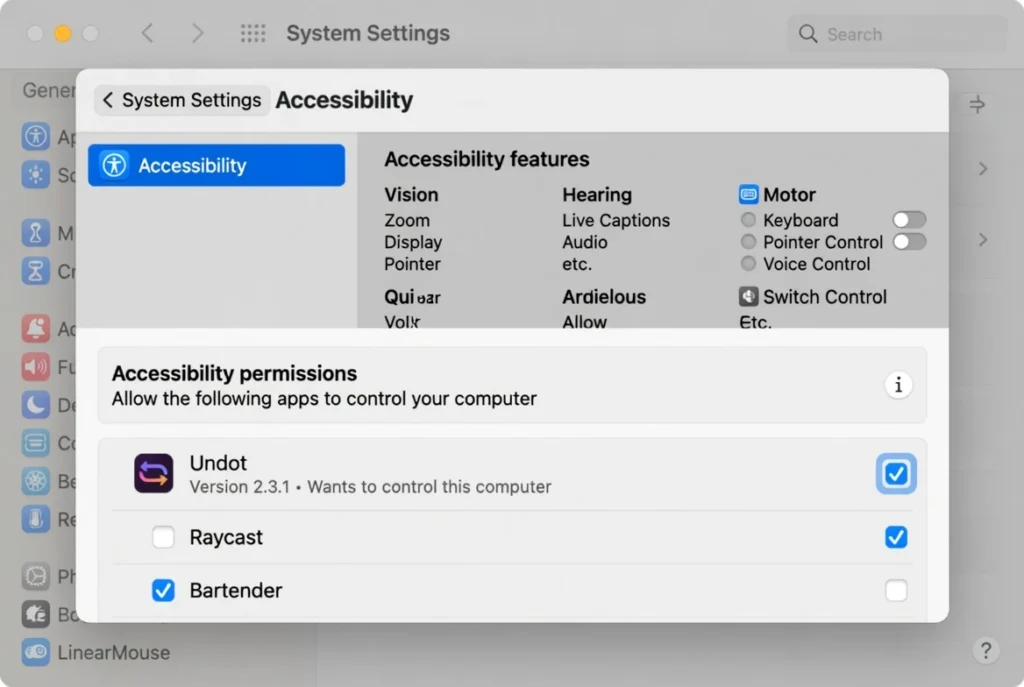Click the red speaker sound icon in sidebar

click(x=35, y=367)
